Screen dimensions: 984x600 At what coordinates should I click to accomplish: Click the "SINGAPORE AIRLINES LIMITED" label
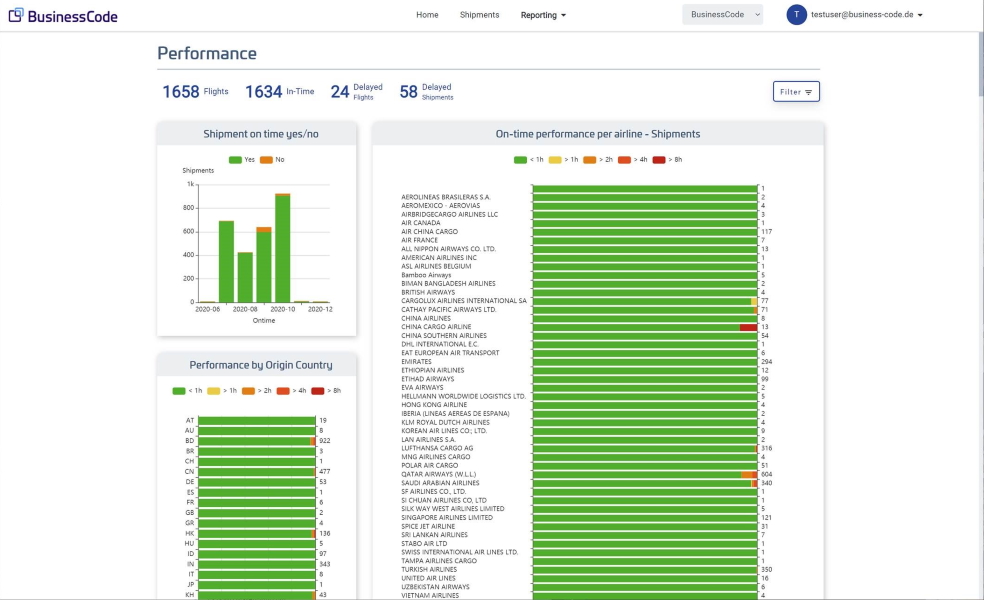[447, 518]
